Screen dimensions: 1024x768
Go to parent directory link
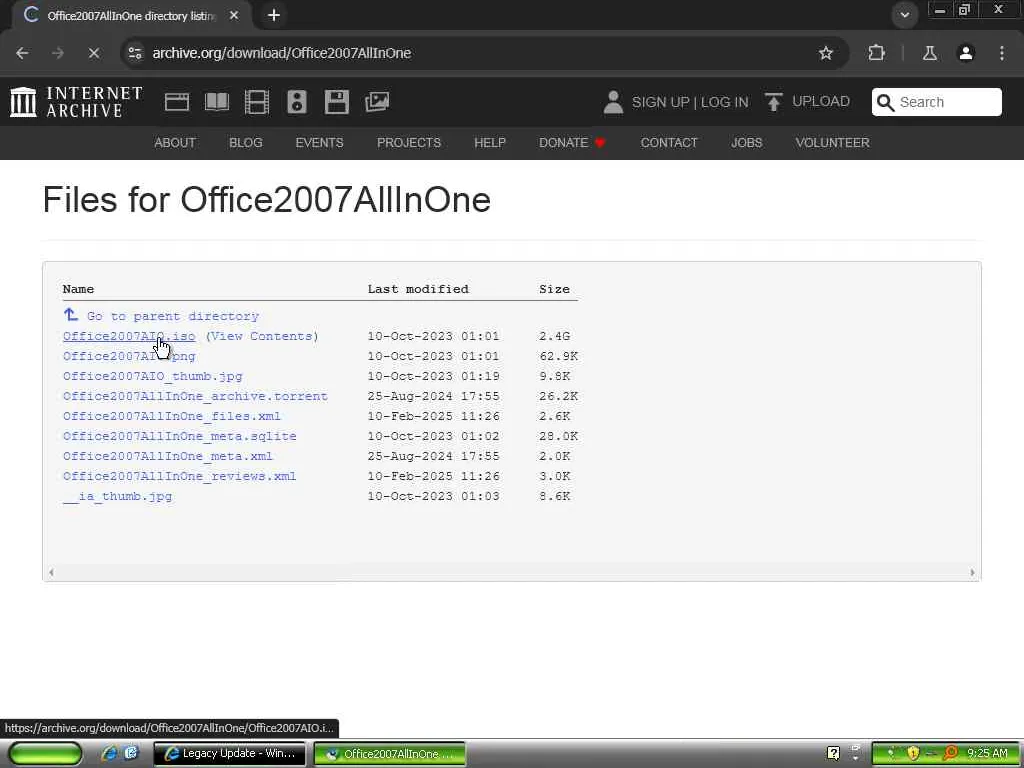pos(173,316)
